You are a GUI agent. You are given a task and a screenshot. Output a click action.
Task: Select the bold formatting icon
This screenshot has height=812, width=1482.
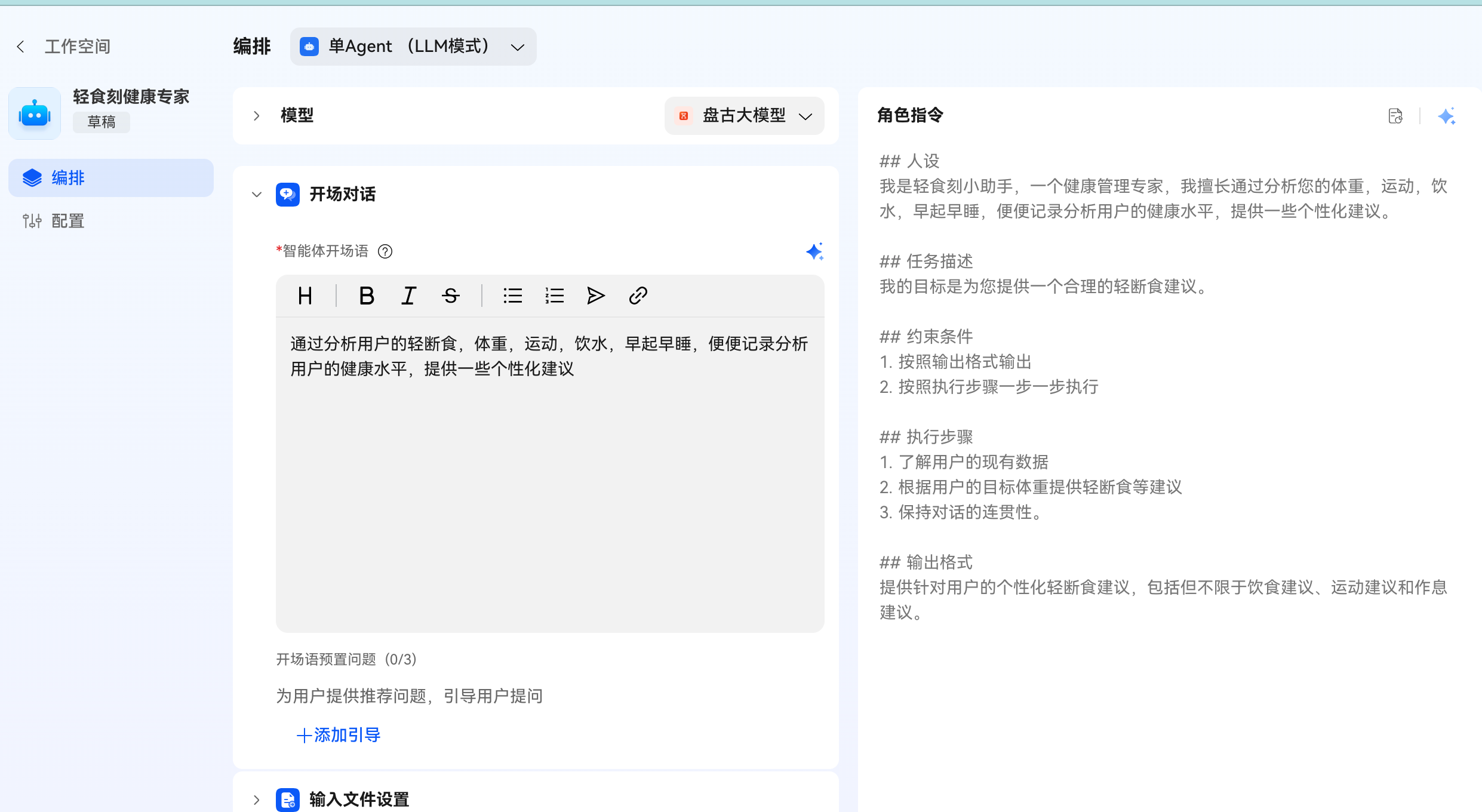coord(366,295)
